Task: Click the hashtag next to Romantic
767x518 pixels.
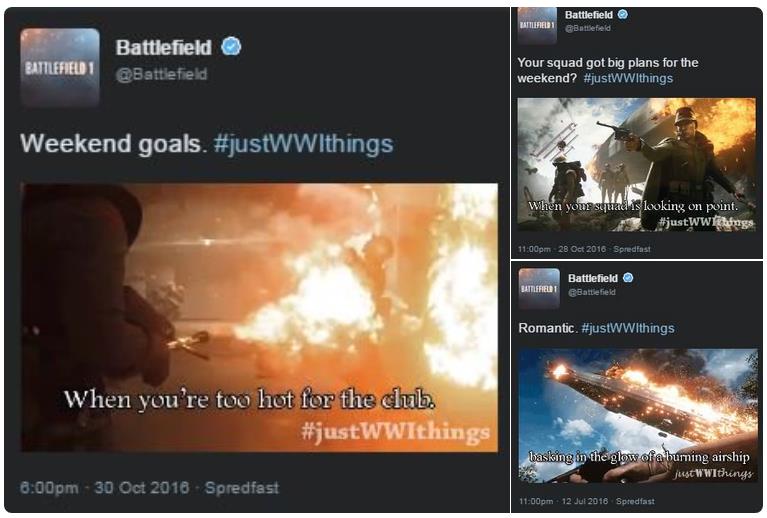Action: point(628,328)
